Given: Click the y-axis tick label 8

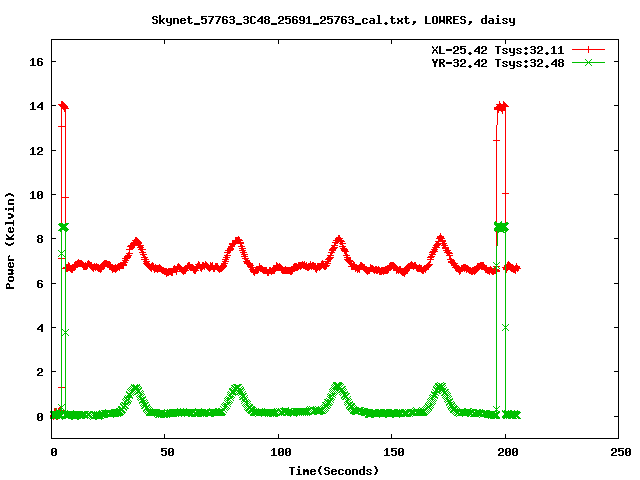Looking at the screenshot, I should (40, 239).
